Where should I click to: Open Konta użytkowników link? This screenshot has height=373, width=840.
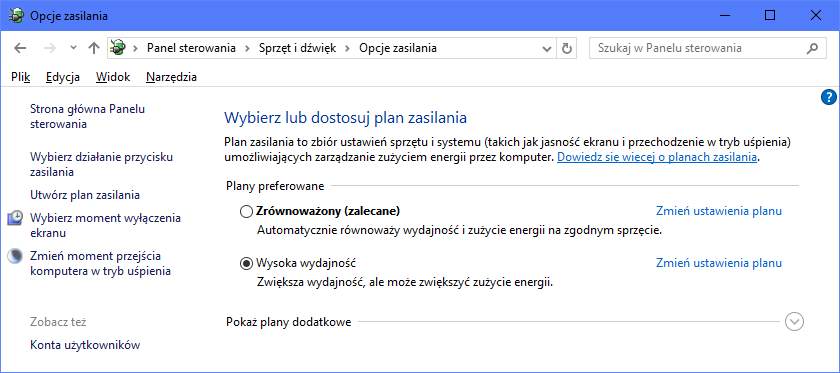click(x=85, y=345)
